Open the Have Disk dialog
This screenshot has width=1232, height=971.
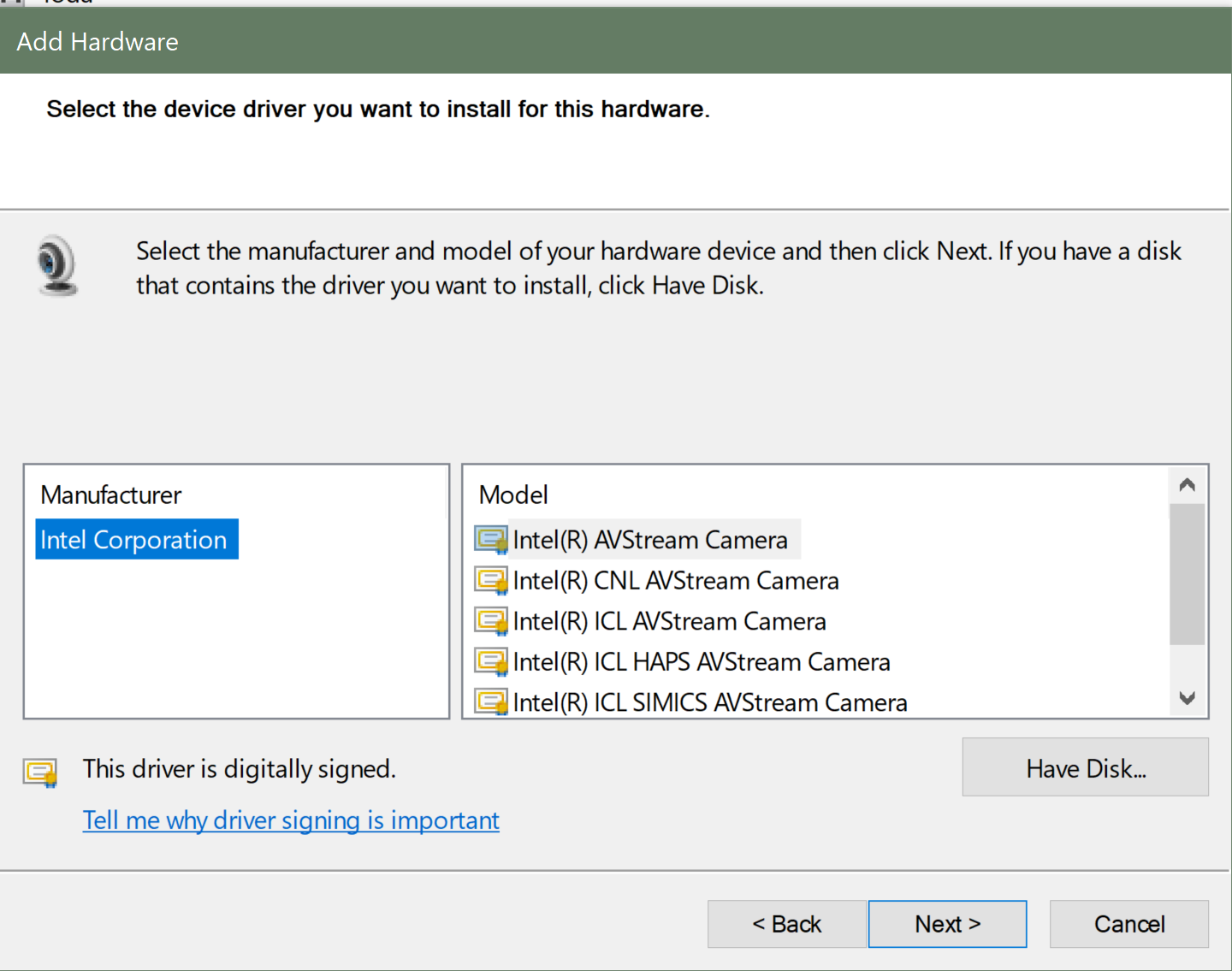1085,767
